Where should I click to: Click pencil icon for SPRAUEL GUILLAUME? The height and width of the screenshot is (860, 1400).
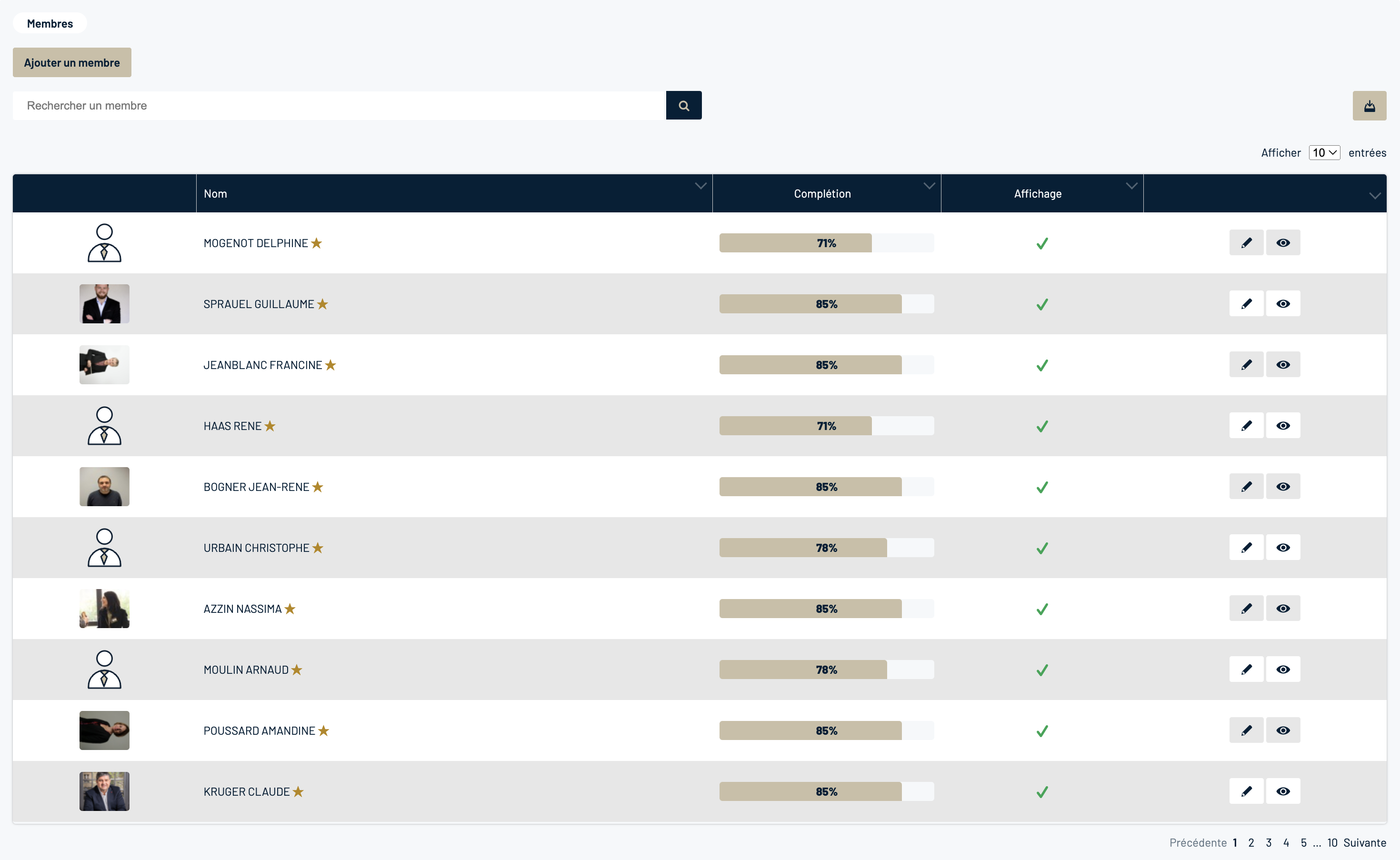point(1246,304)
